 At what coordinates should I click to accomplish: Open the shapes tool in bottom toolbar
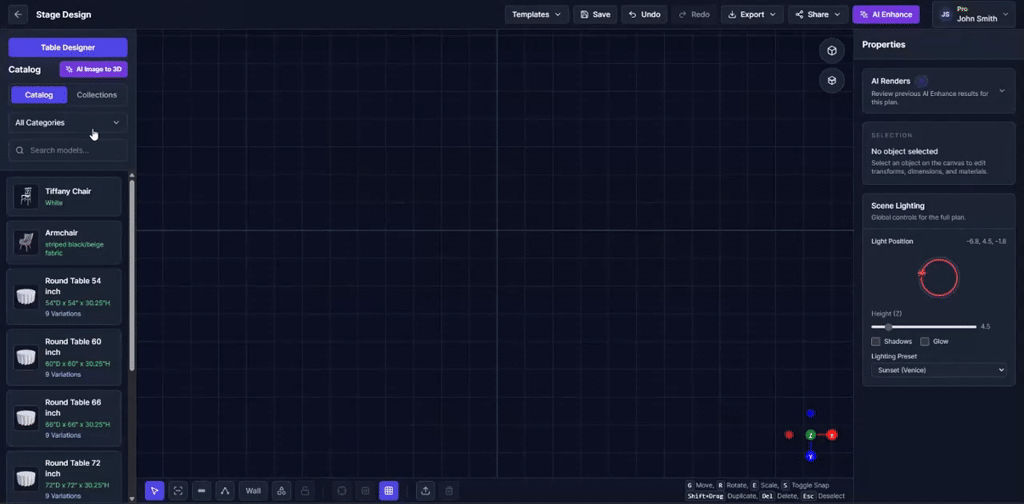click(x=281, y=491)
